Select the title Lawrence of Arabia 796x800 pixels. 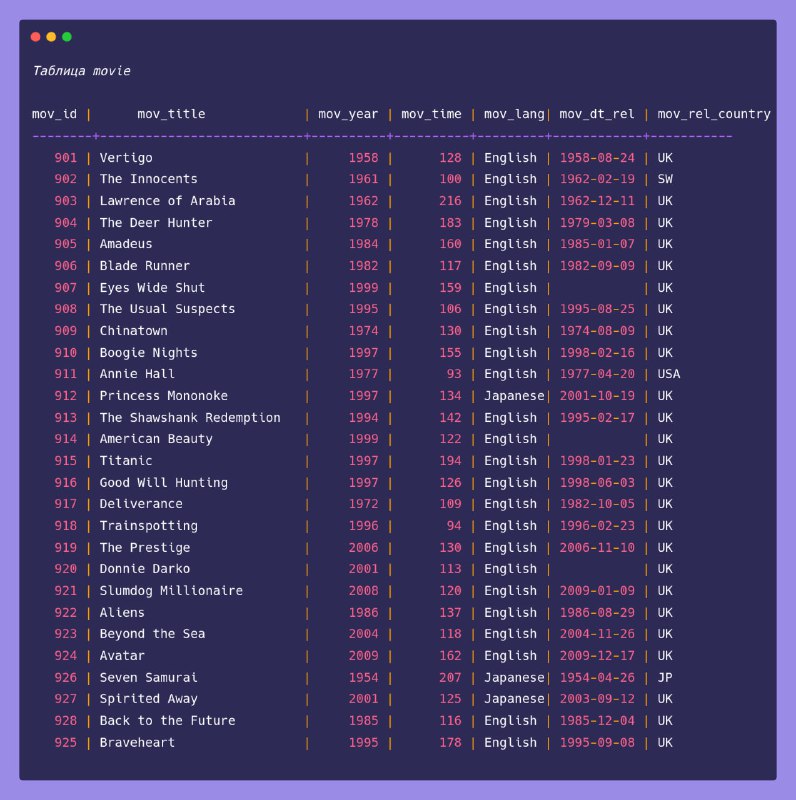(167, 201)
